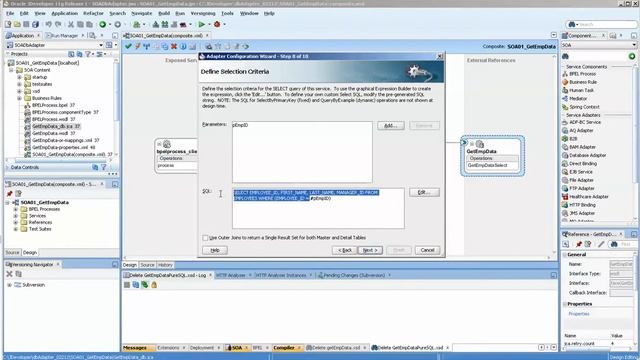Screen dimensions: 640x360
Task: Click the red Debug bug icon
Action: 217,24
